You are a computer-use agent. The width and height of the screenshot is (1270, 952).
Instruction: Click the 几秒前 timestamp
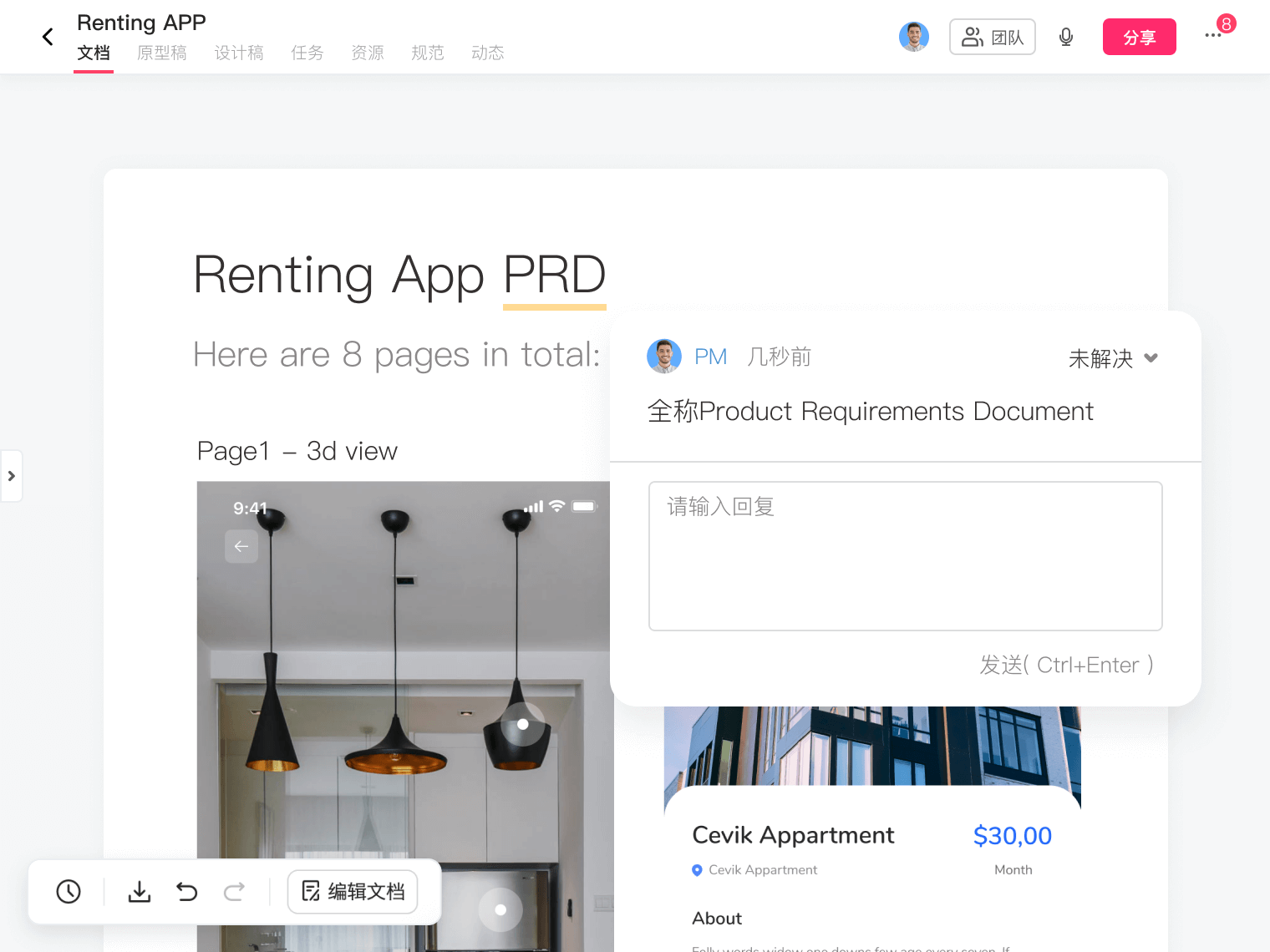(x=780, y=357)
